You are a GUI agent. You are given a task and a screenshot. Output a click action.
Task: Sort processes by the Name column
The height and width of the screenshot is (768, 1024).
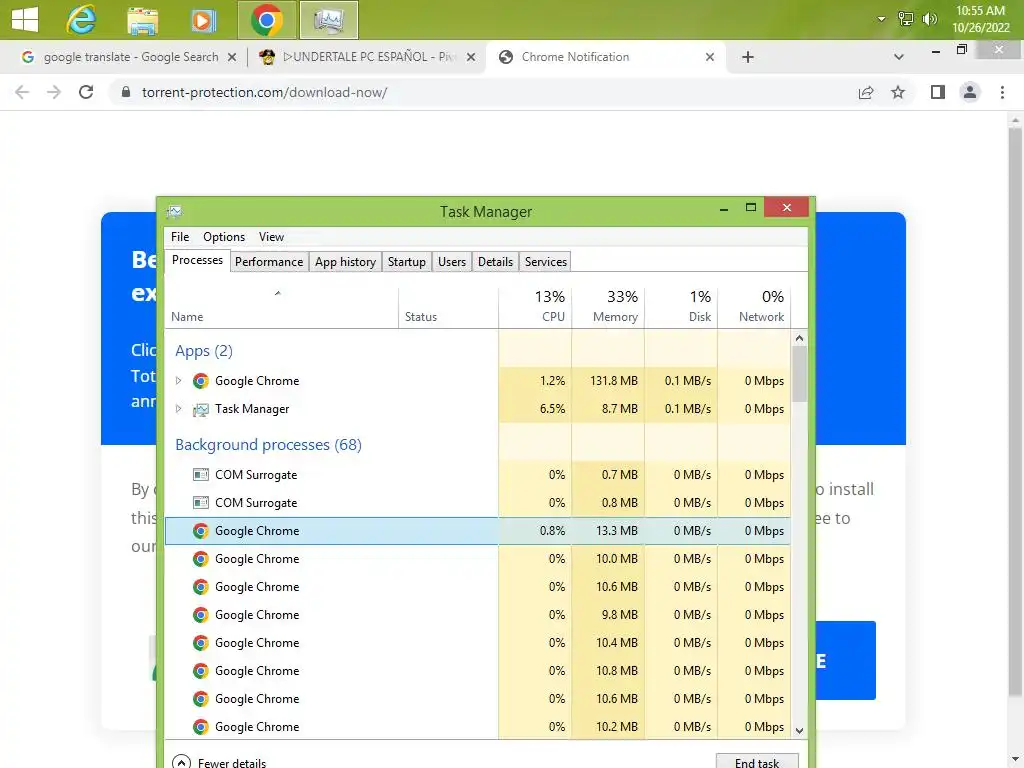281,308
